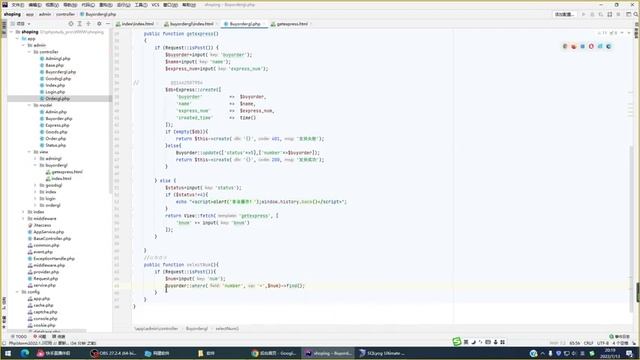Click the Run triangle icon in top toolbar
The image size is (640, 360).
(x=584, y=14)
